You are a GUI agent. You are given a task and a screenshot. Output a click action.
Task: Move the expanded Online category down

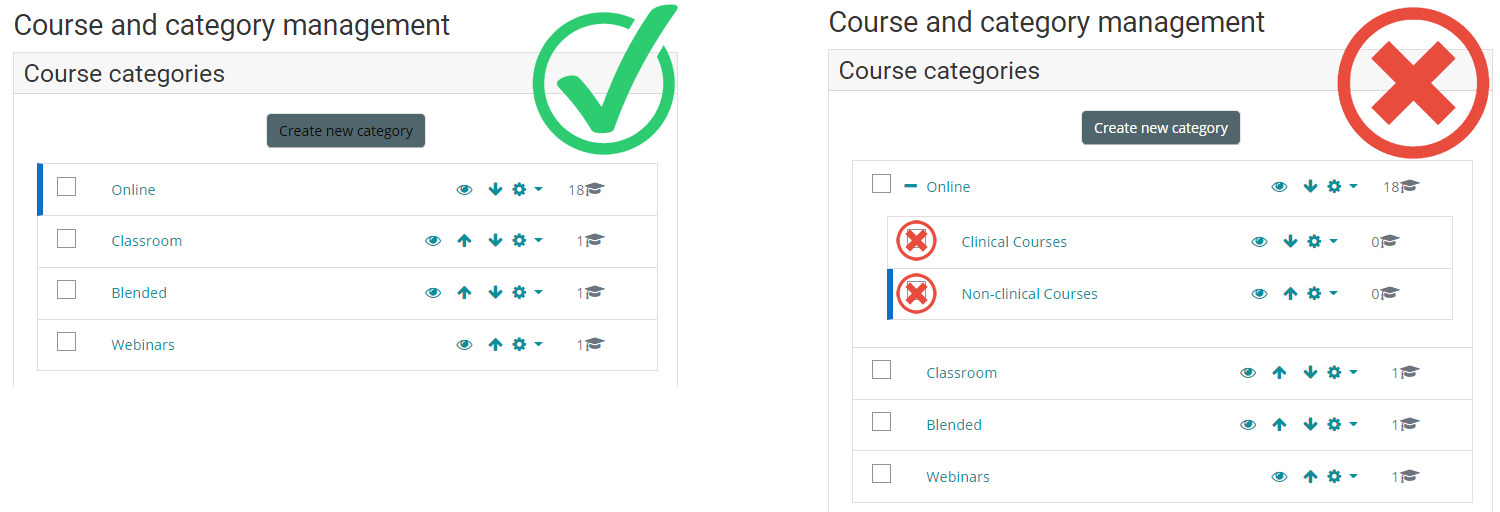click(1310, 186)
